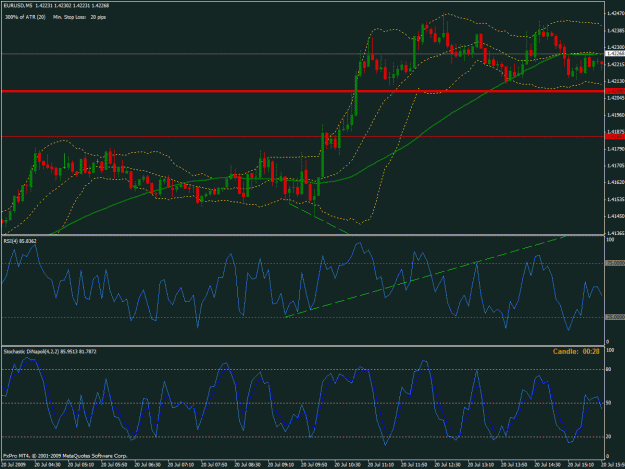Viewport: 625px width, 469px height.
Task: Click the "20 Jul 12:30" time axis label
Action: [x=448, y=465]
